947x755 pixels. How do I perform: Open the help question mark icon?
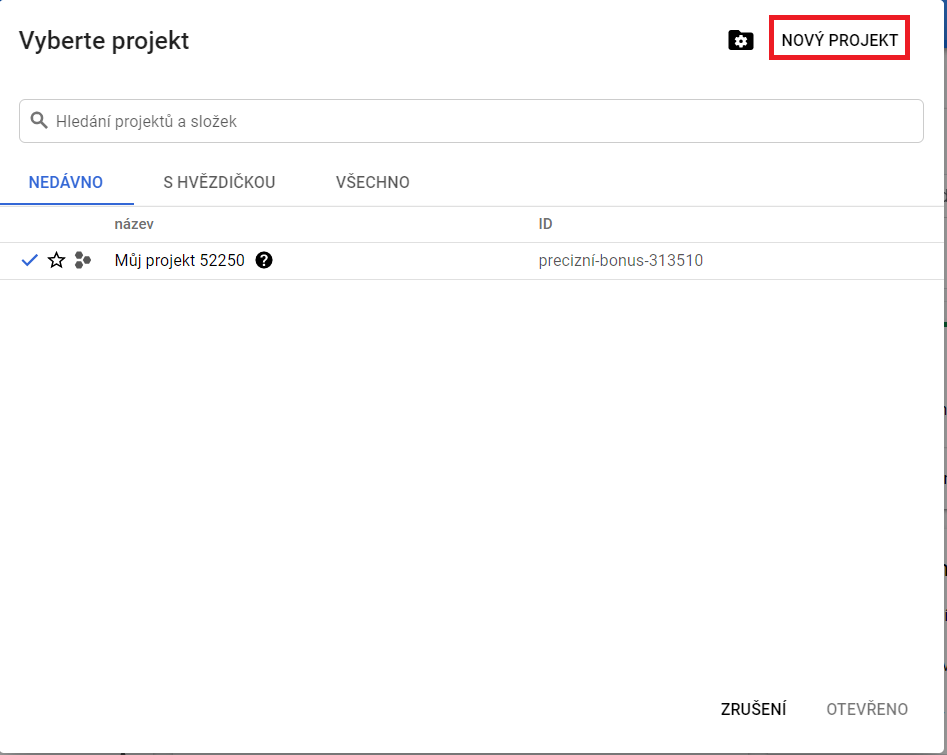[264, 261]
